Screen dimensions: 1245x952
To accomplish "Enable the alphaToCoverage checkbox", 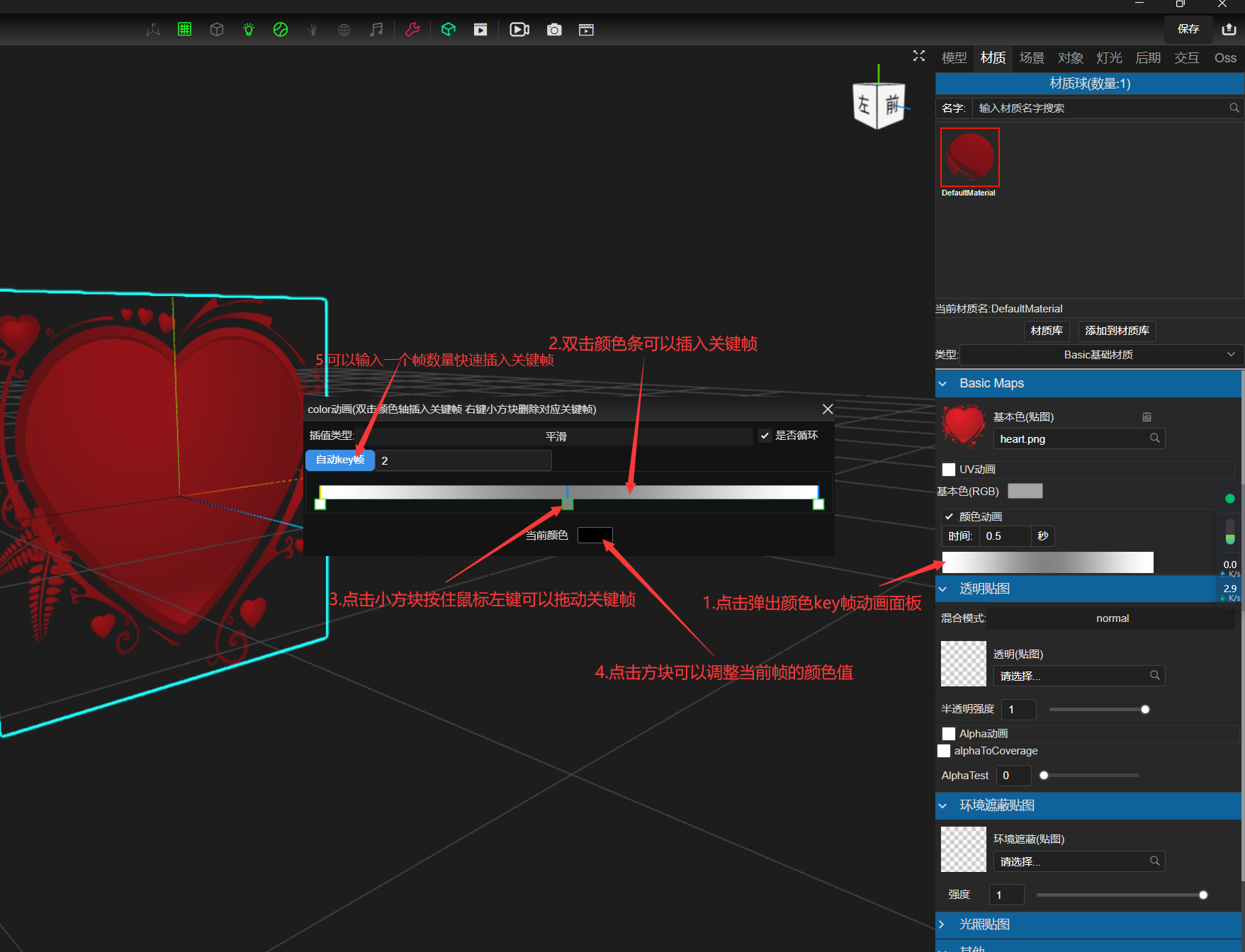I will pyautogui.click(x=944, y=751).
